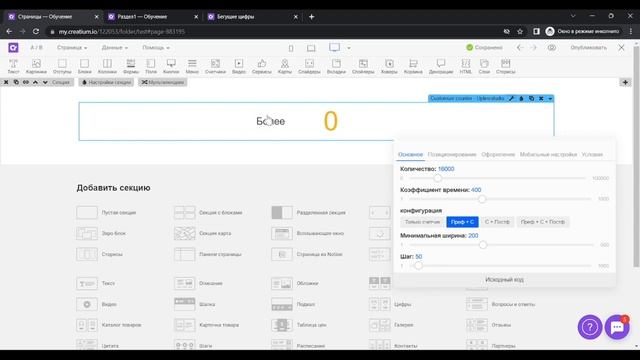Open Слои layers tool
The image size is (640, 360).
484,67
